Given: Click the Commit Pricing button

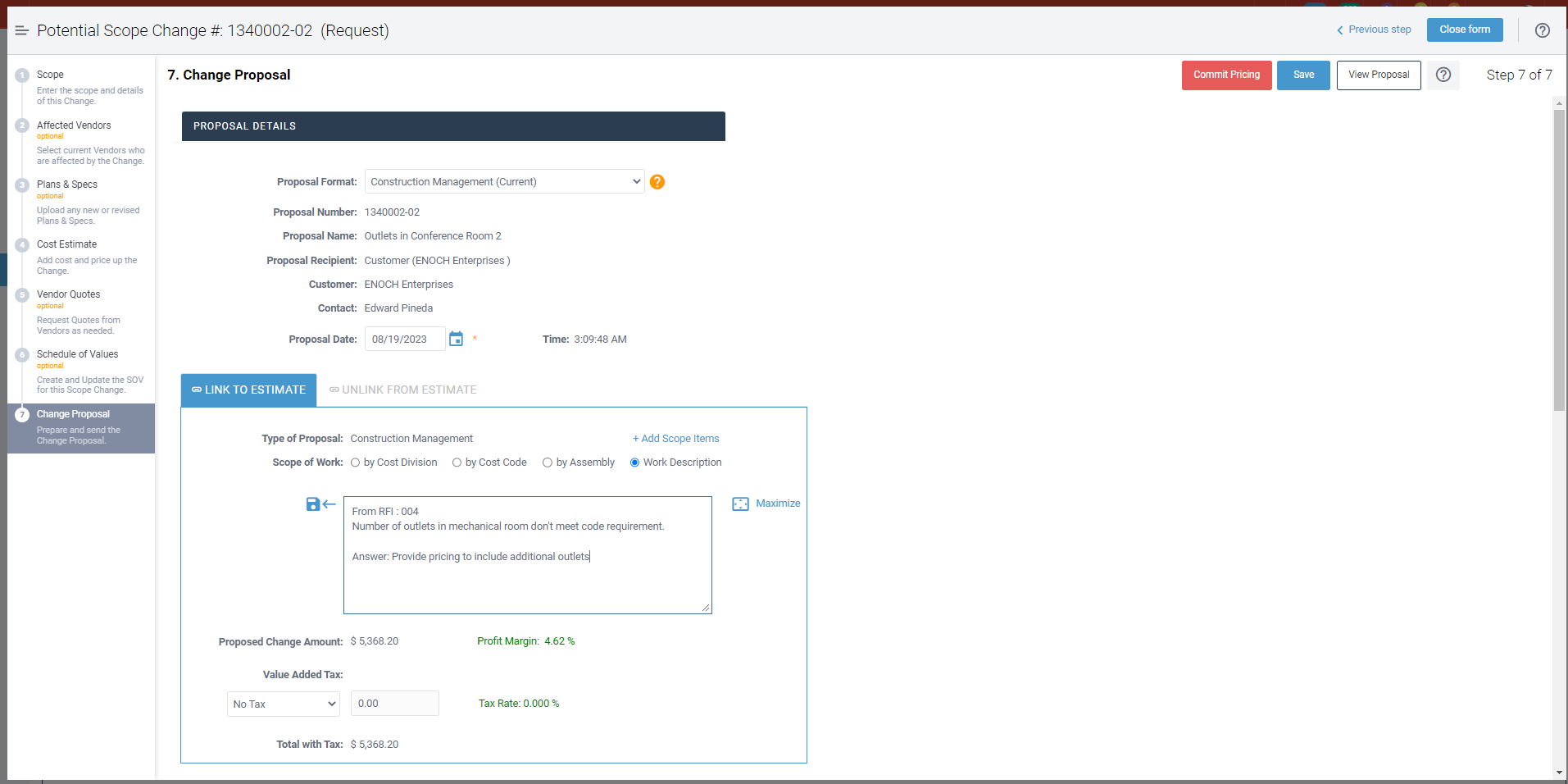Looking at the screenshot, I should point(1226,75).
